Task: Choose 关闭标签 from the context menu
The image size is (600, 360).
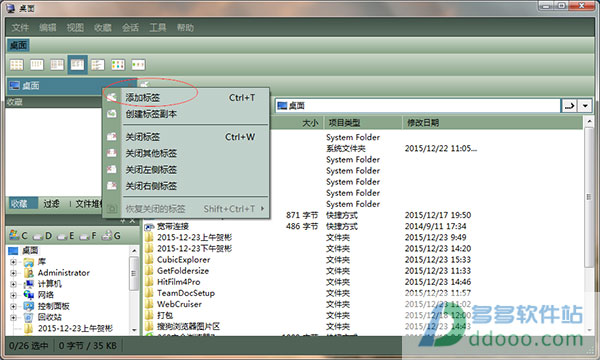Action: click(x=186, y=137)
